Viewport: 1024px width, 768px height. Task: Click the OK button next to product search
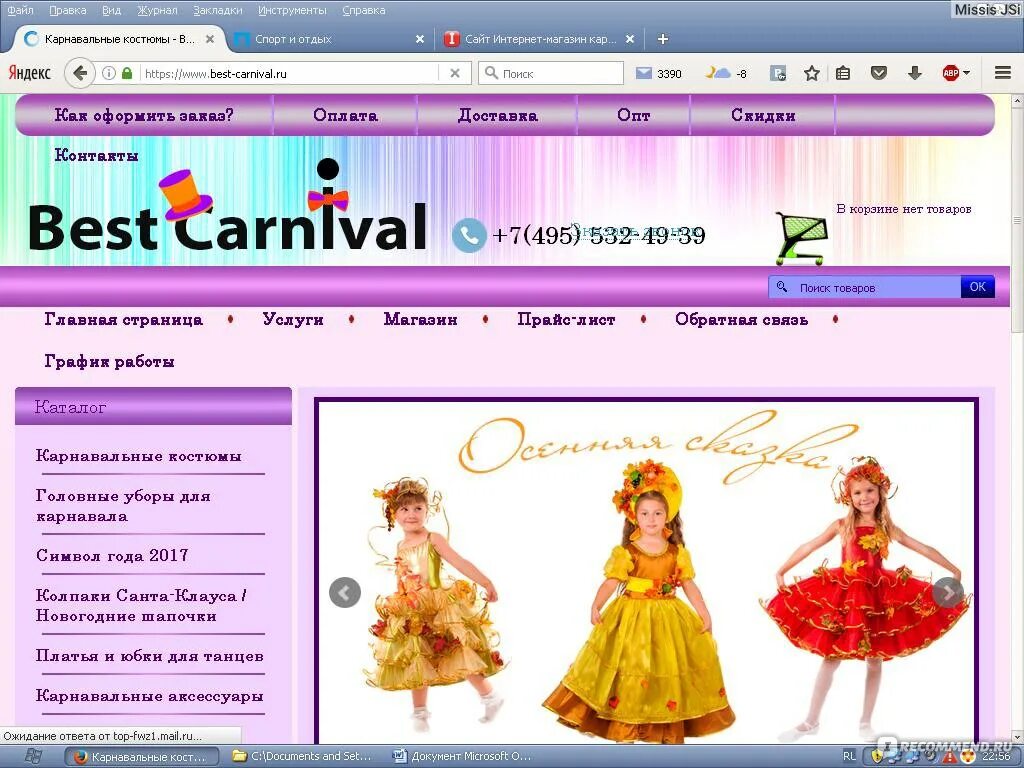coord(977,287)
